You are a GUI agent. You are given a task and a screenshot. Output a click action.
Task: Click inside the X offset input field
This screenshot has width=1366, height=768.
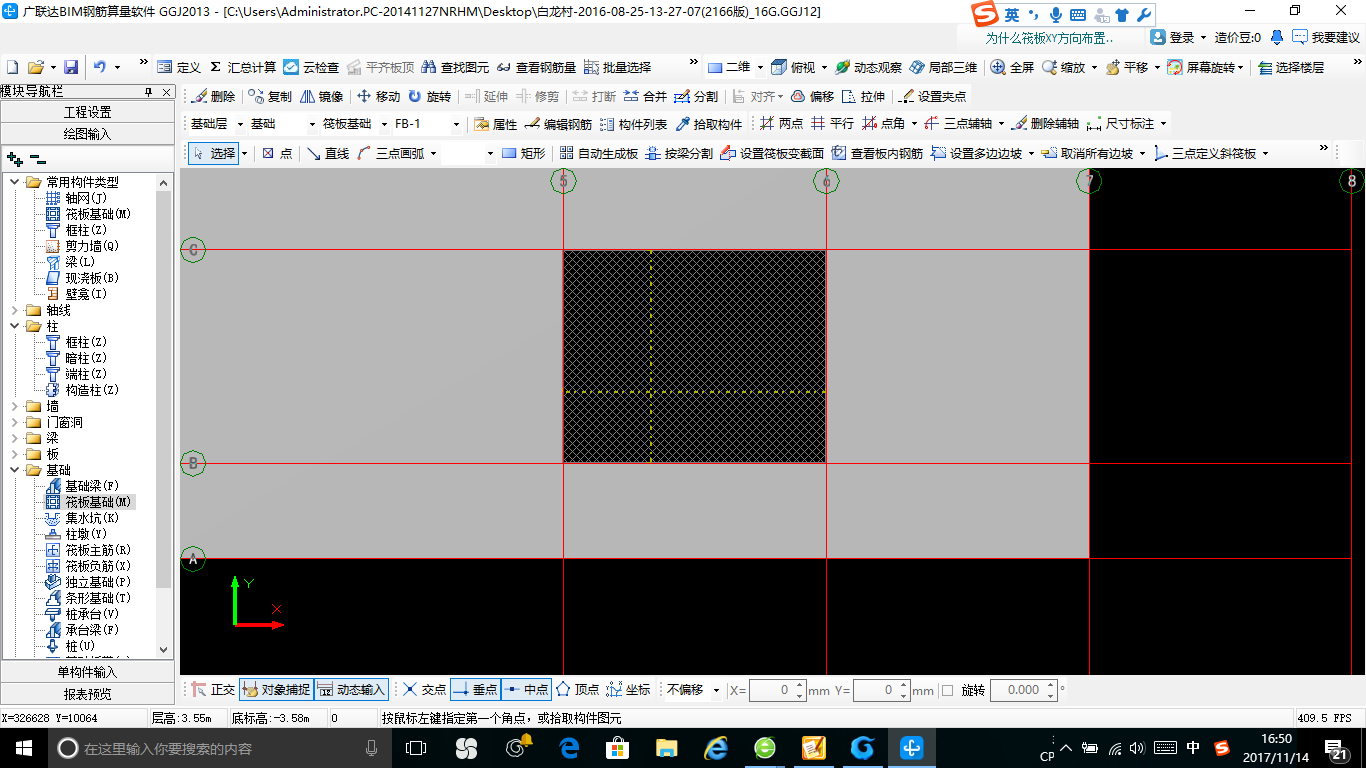[773, 690]
